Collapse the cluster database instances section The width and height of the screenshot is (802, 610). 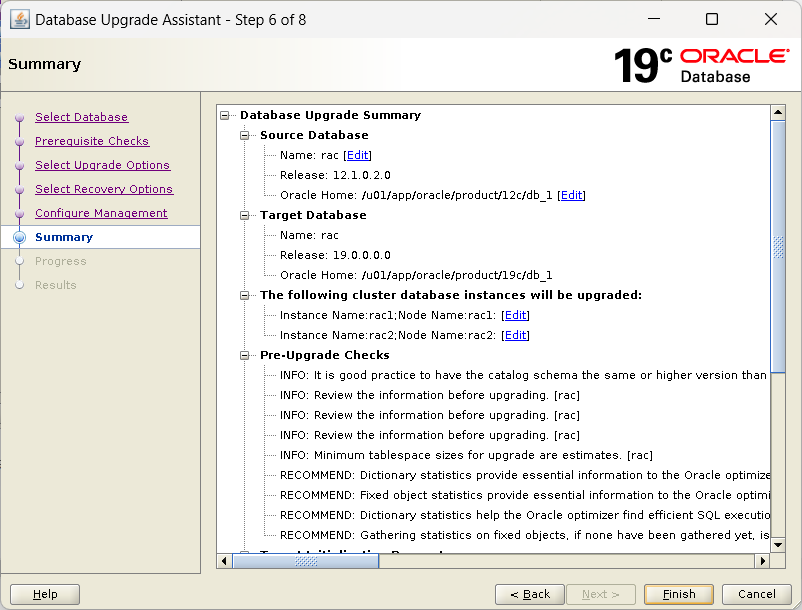coord(244,296)
